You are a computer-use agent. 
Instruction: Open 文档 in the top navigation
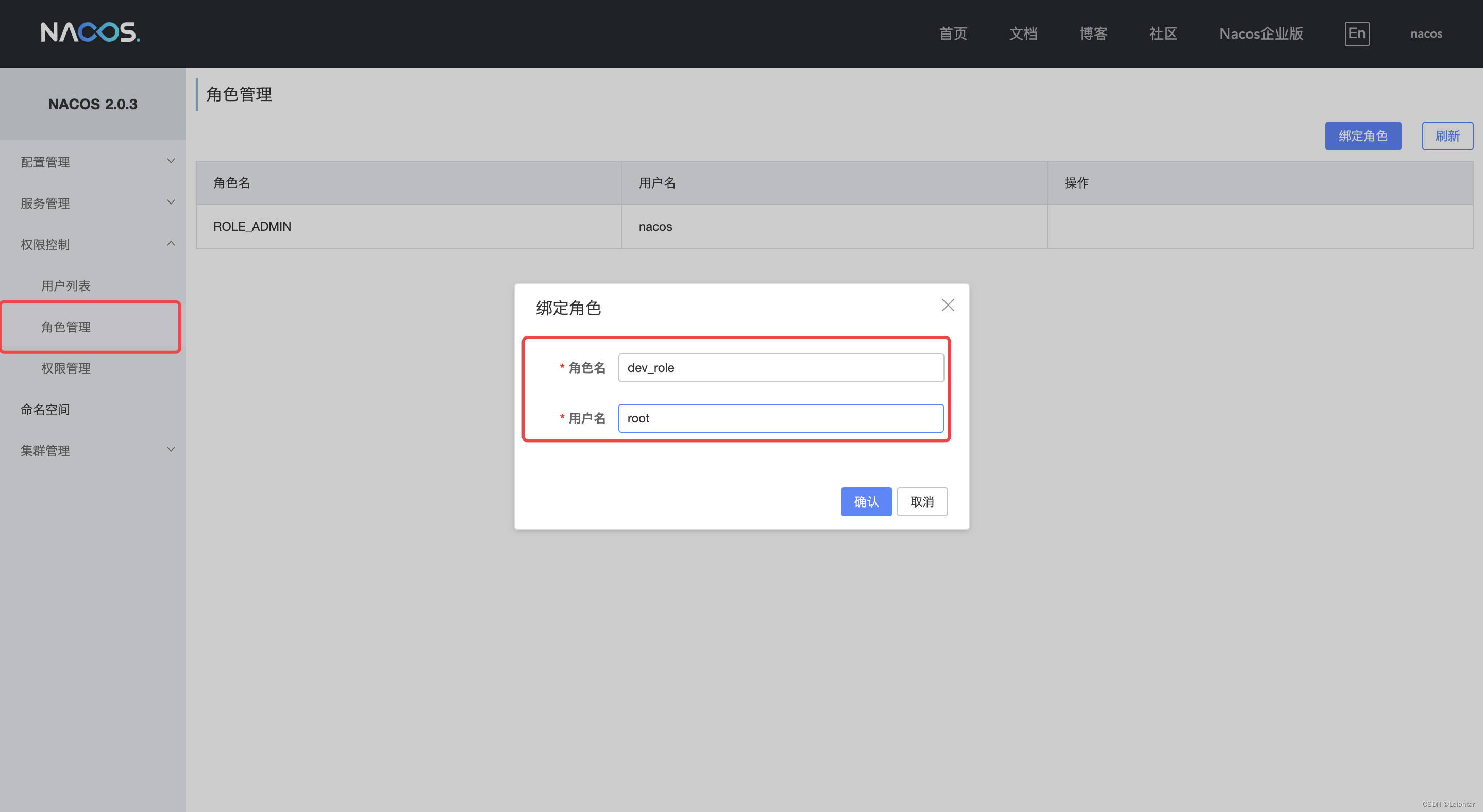1023,33
